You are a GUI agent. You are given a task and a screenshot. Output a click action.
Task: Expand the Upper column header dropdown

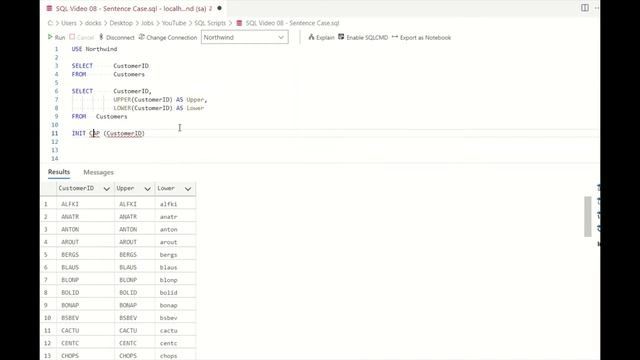point(147,189)
